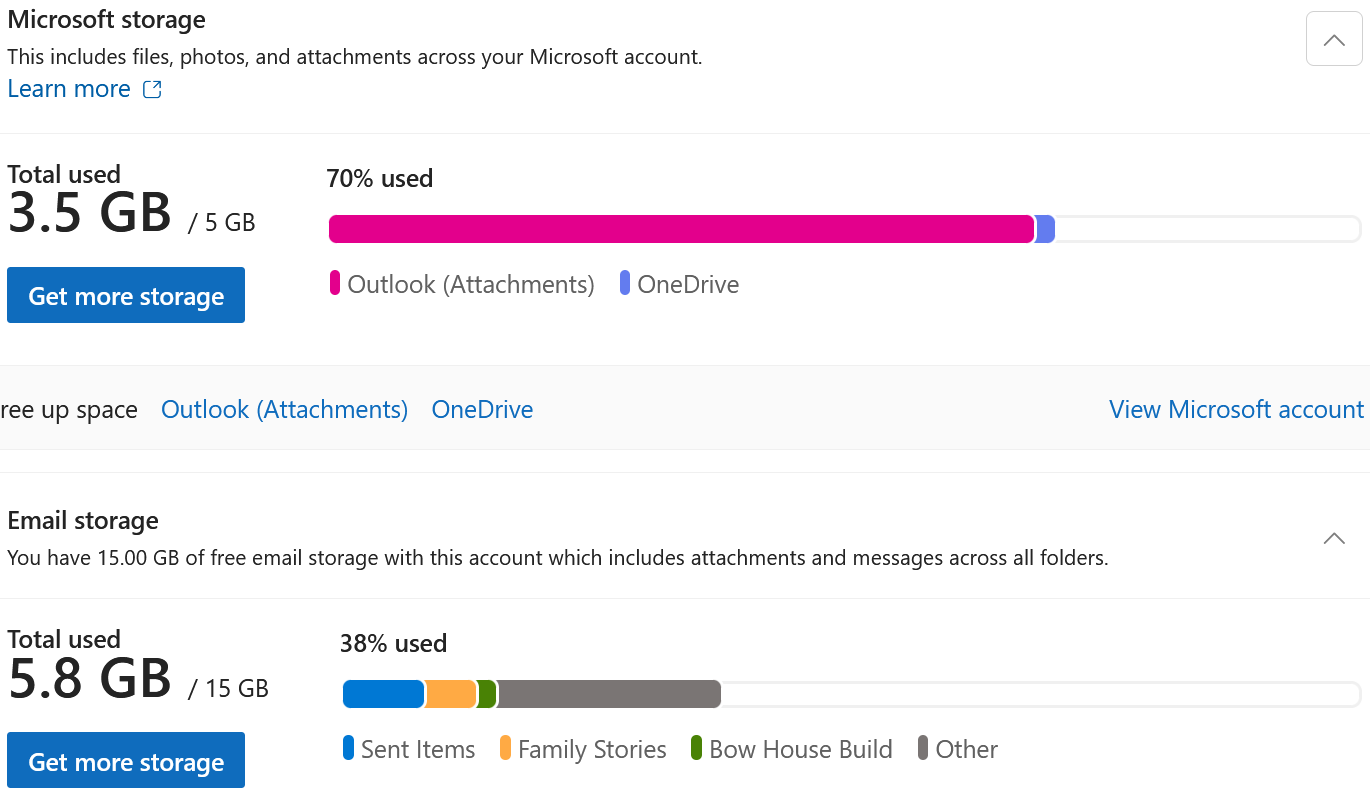Collapse the Microsoft storage section
Viewport: 1370px width, 802px height.
(x=1334, y=40)
